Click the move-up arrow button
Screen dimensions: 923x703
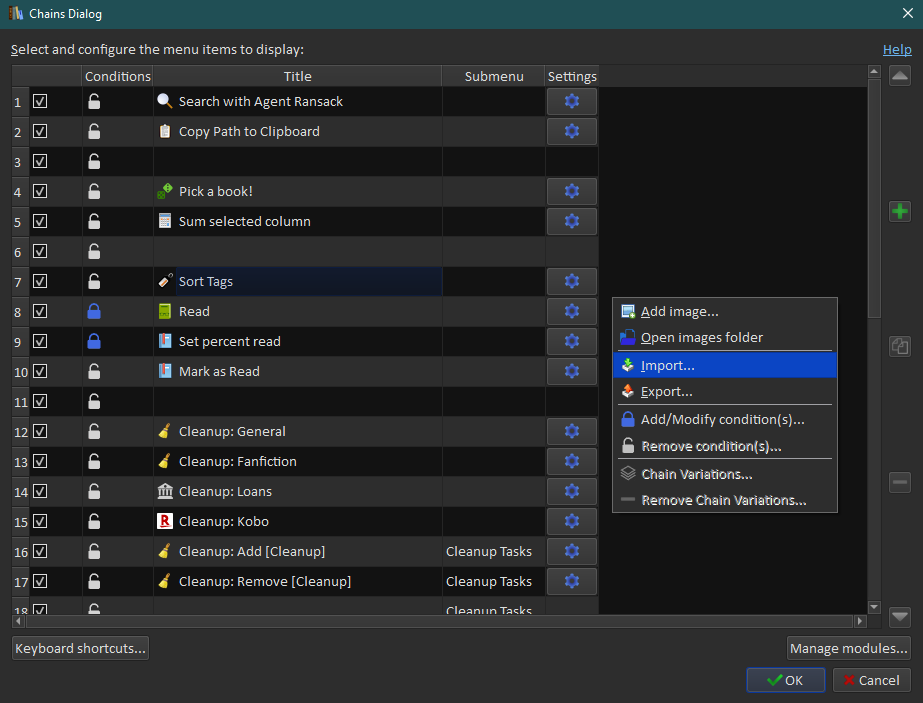[x=899, y=76]
